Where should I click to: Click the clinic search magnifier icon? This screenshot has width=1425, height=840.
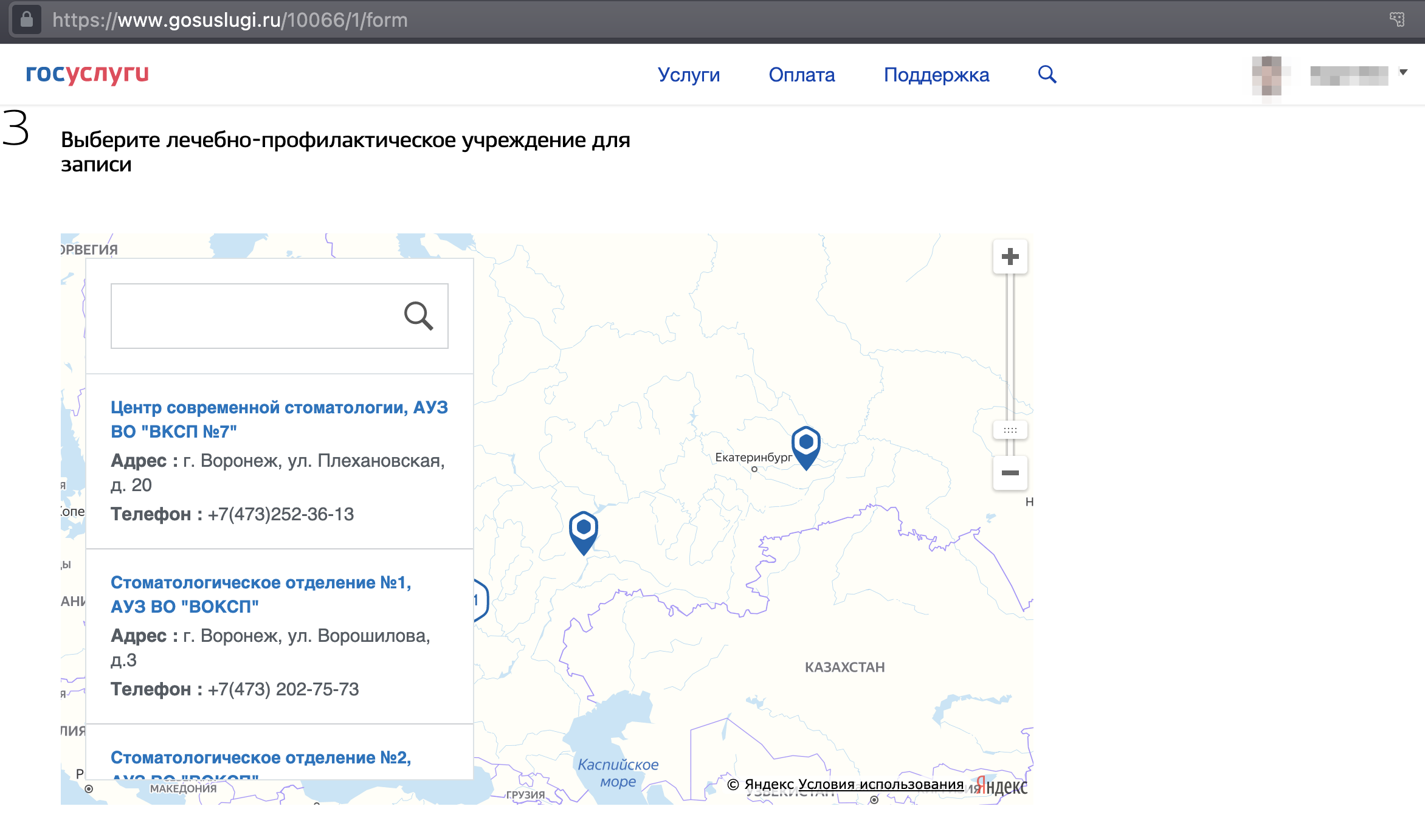[418, 316]
